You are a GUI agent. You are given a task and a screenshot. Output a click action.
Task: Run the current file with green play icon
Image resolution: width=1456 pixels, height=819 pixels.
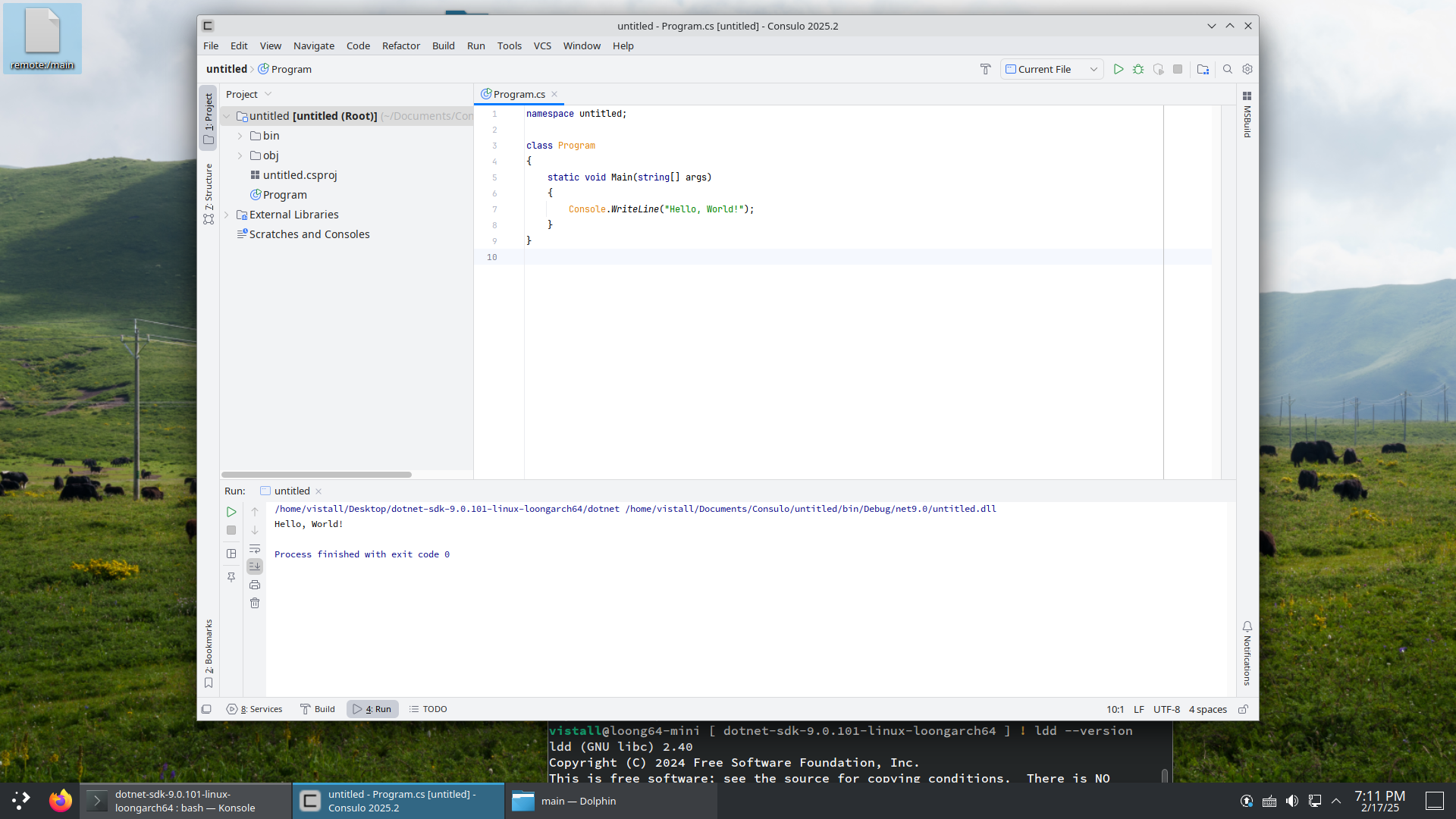1118,69
